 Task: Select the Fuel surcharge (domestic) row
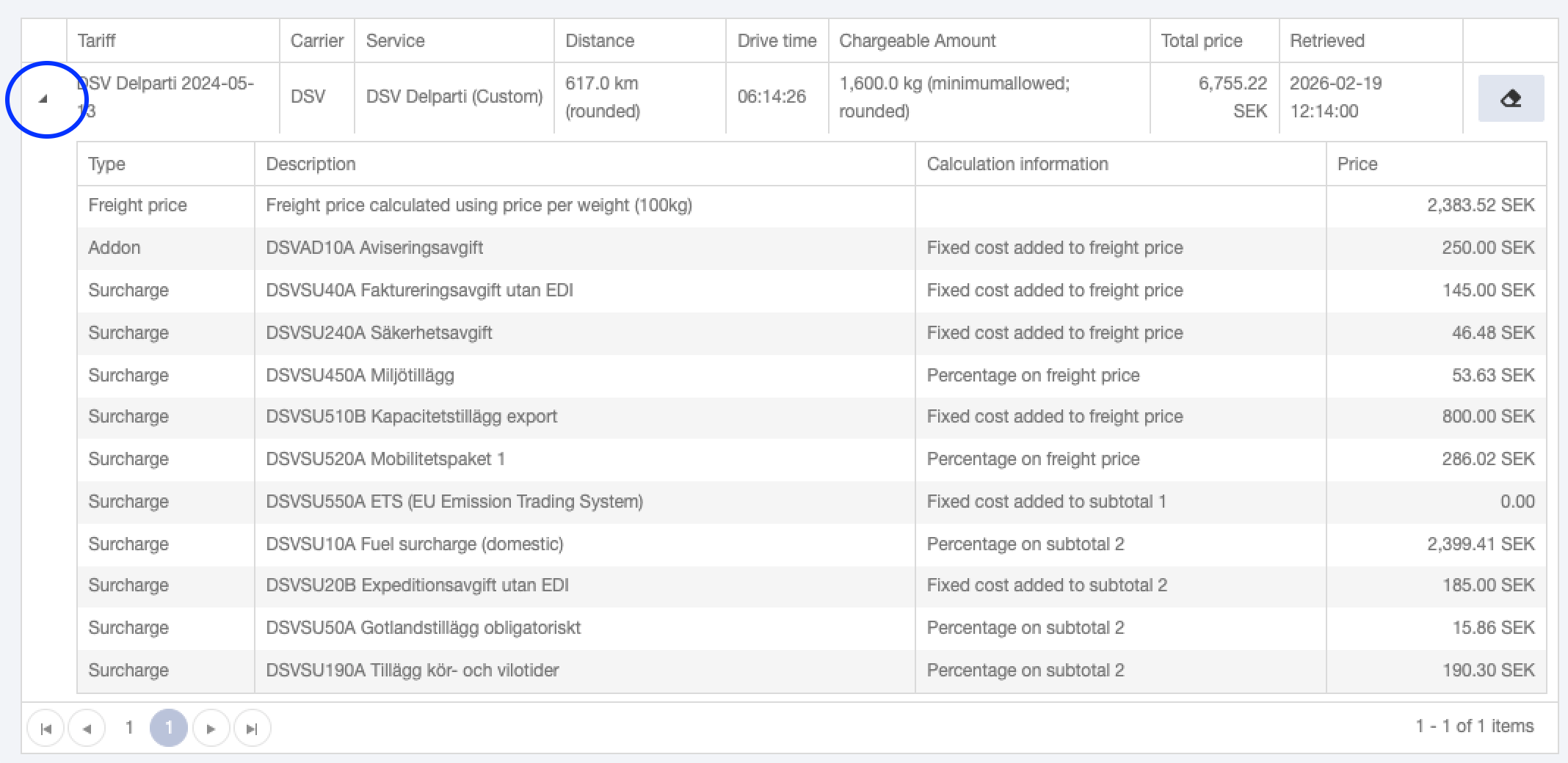click(812, 544)
